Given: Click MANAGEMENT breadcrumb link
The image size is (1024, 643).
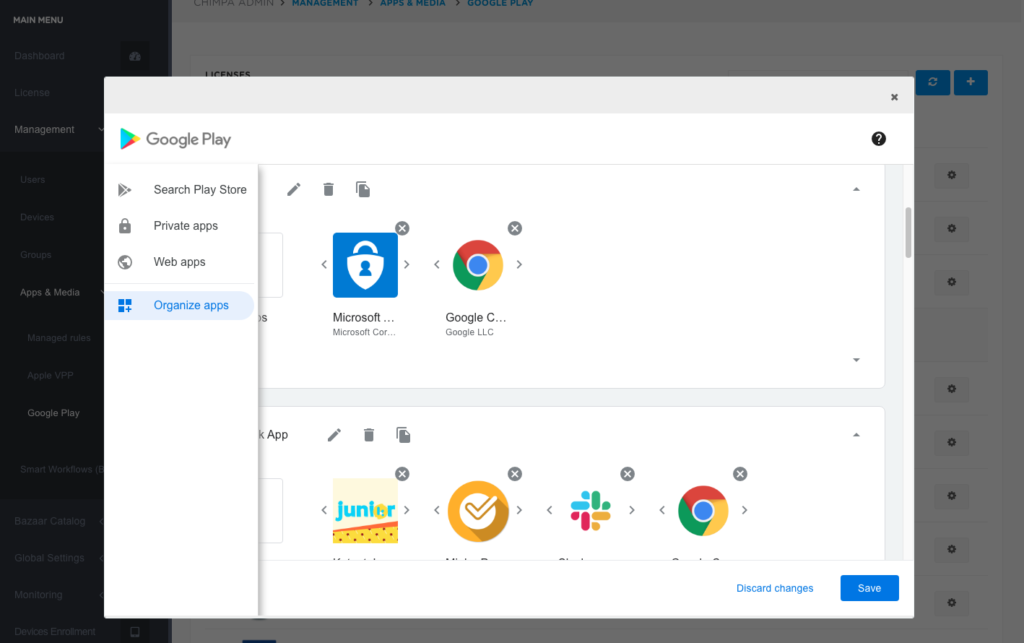Looking at the screenshot, I should [x=325, y=3].
